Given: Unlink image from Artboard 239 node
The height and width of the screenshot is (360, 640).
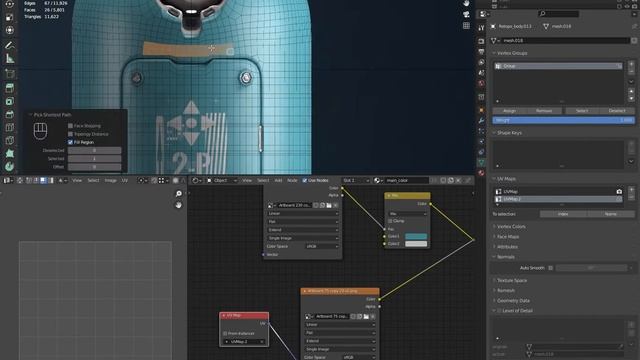Looking at the screenshot, I should pos(336,205).
